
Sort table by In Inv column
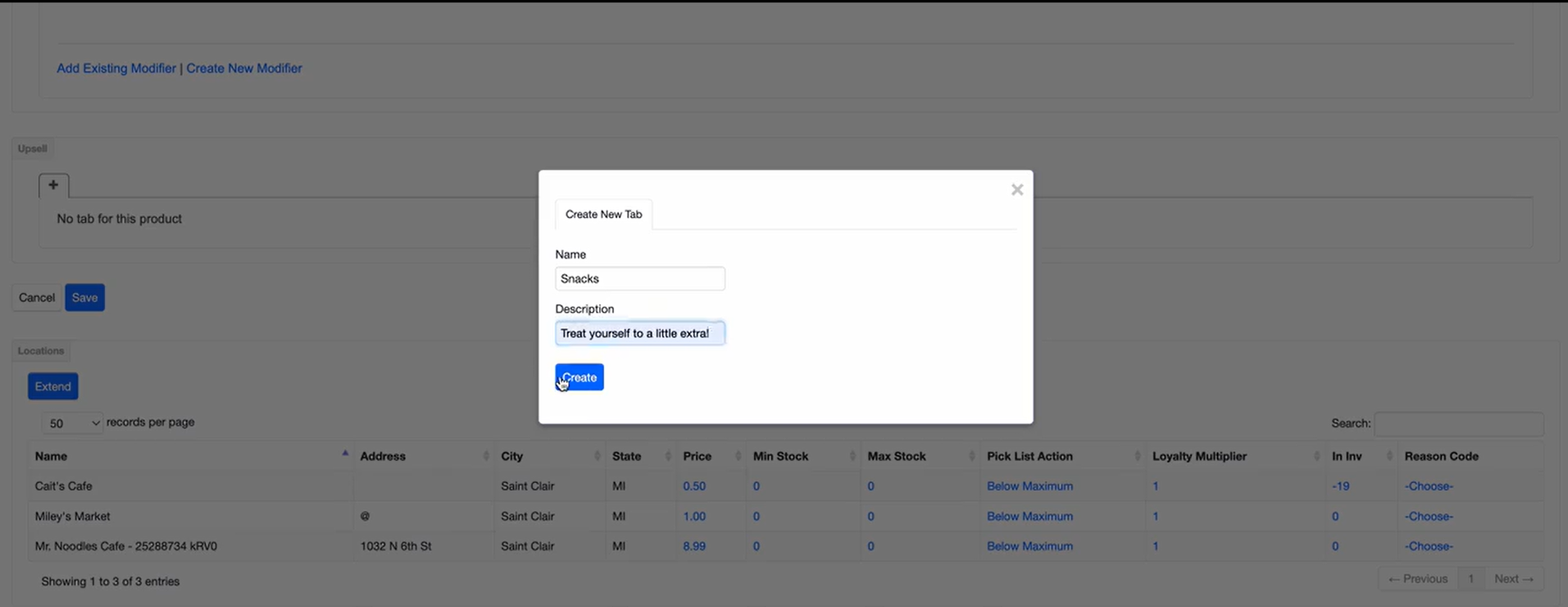pyautogui.click(x=1361, y=456)
